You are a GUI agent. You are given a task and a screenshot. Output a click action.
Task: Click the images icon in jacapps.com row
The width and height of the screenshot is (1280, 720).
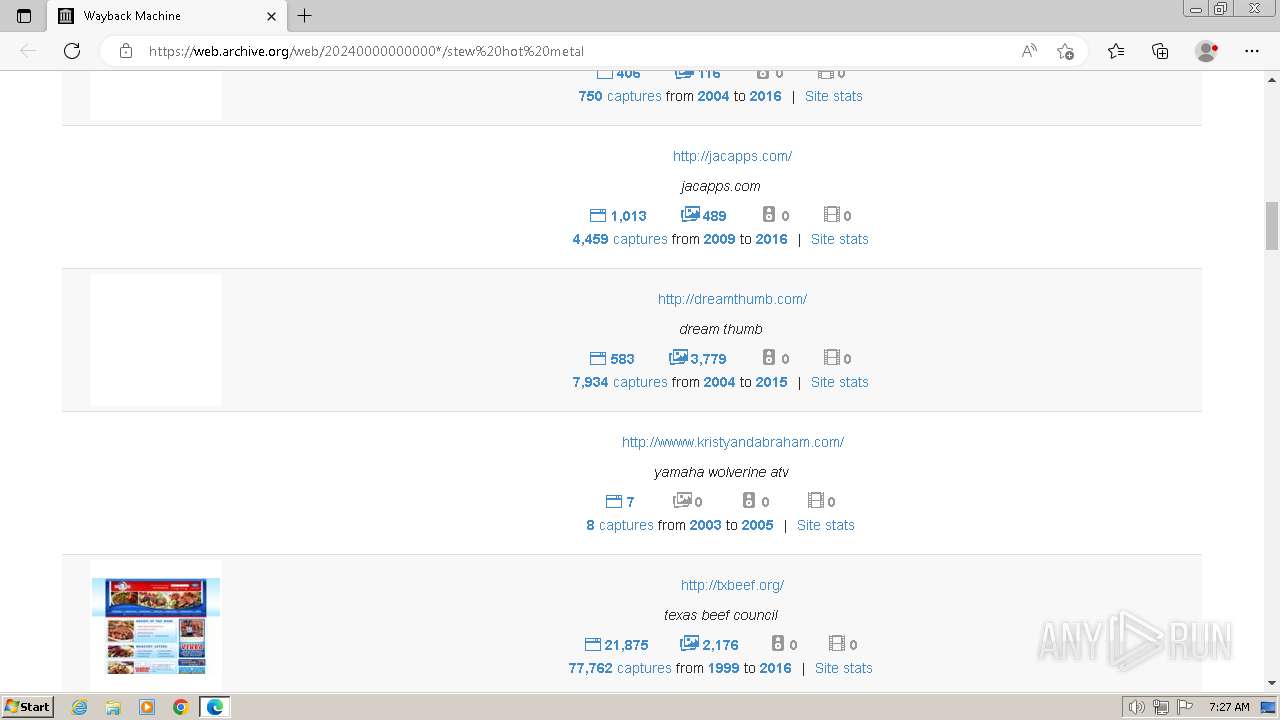tap(690, 214)
